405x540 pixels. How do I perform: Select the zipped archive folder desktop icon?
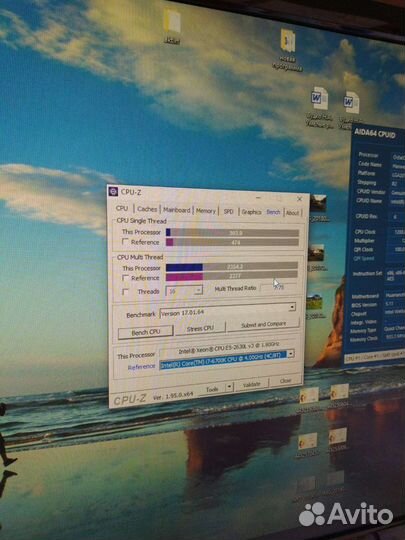(288, 41)
